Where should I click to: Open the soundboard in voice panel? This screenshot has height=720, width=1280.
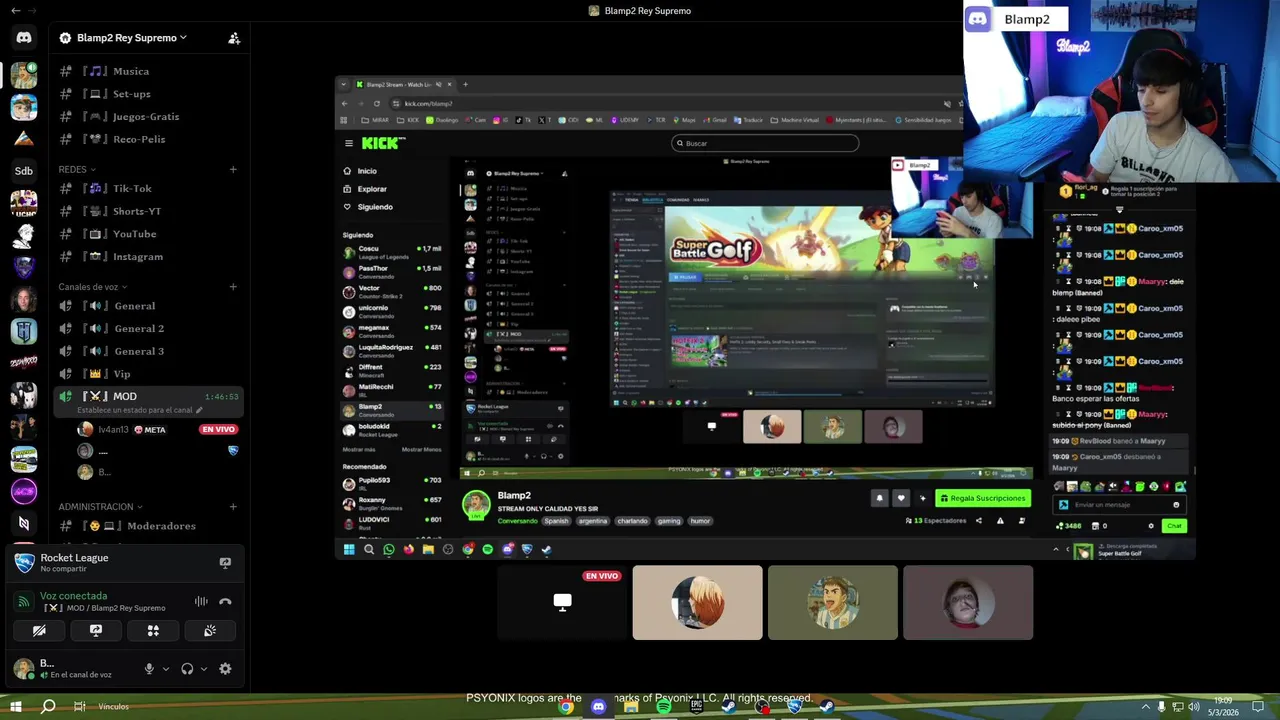pos(210,631)
